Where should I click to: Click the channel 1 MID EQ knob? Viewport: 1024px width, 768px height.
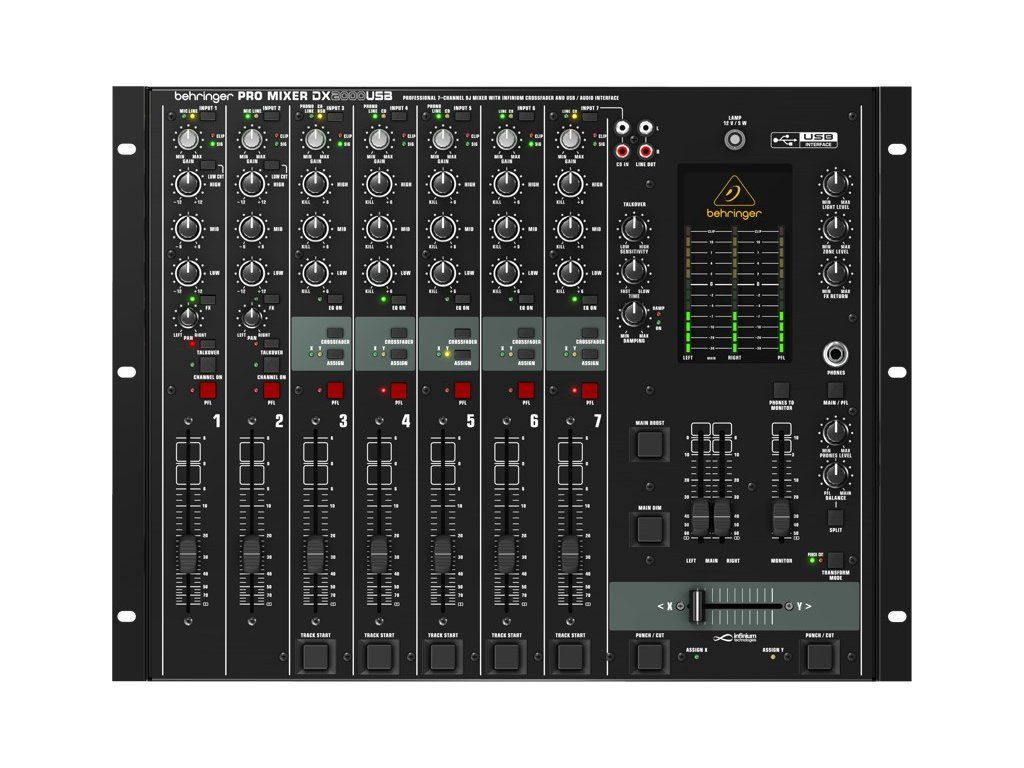tap(188, 229)
